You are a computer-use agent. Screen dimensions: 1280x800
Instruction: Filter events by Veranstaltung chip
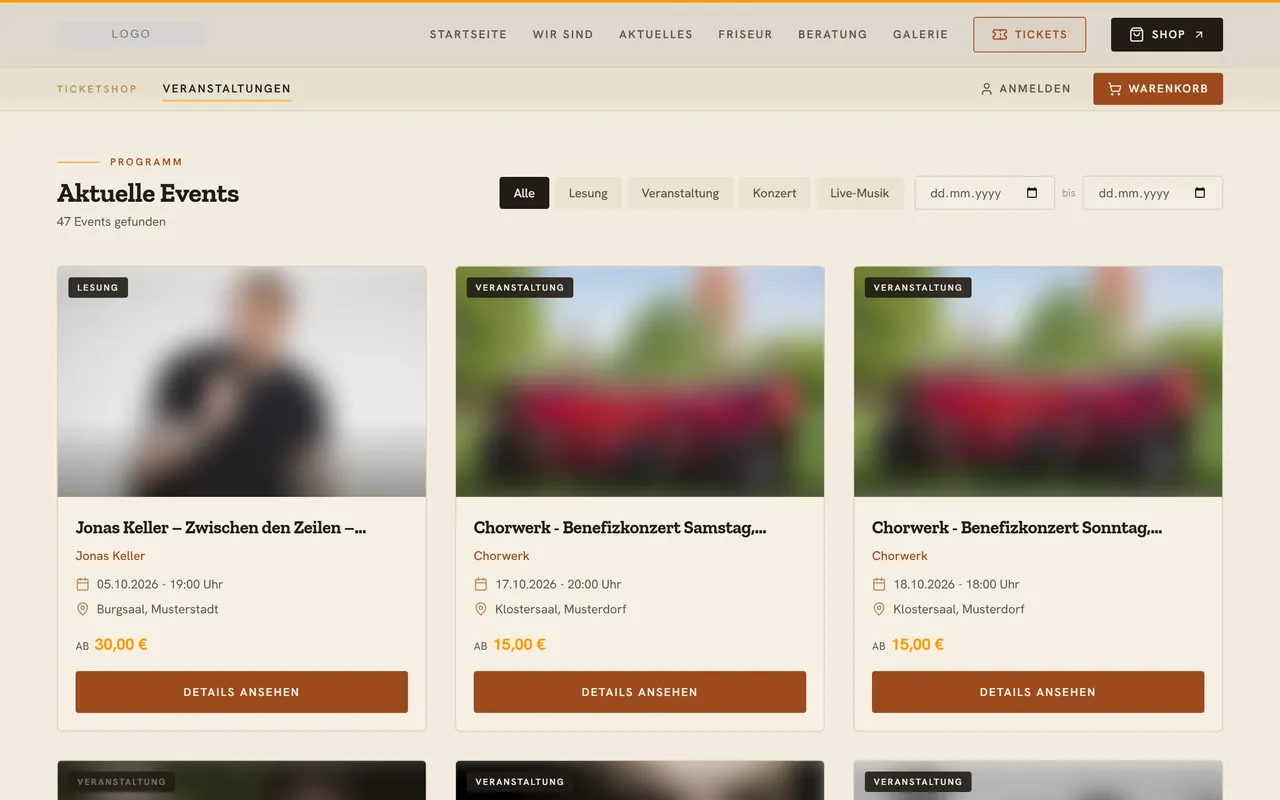tap(680, 193)
